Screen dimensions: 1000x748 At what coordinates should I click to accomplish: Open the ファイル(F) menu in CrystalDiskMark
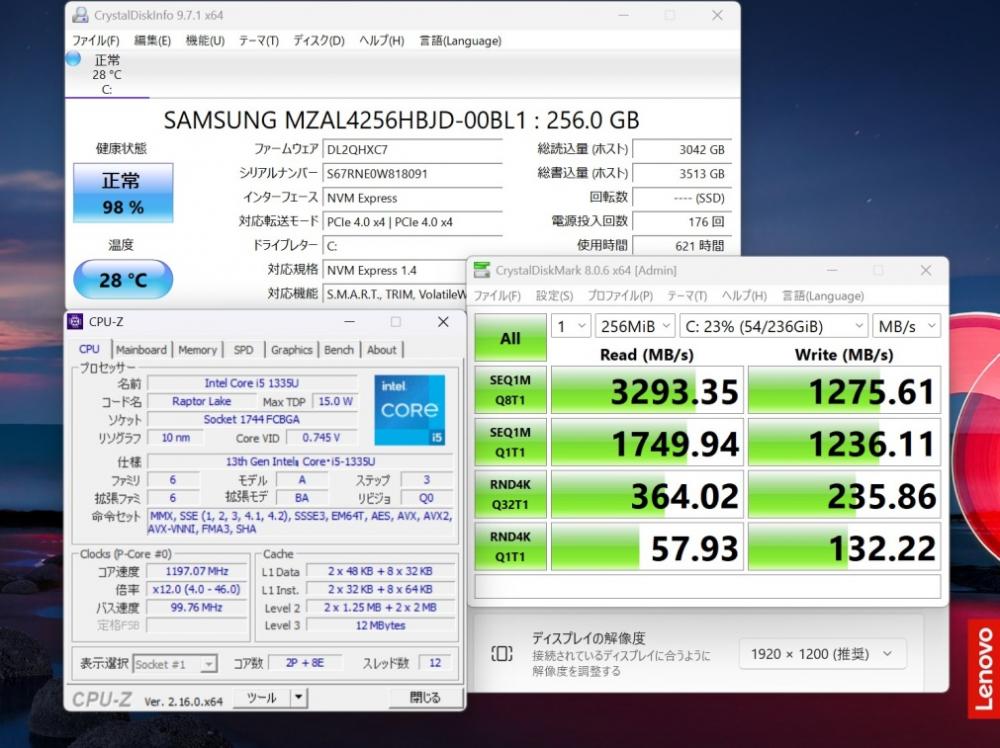coord(497,296)
